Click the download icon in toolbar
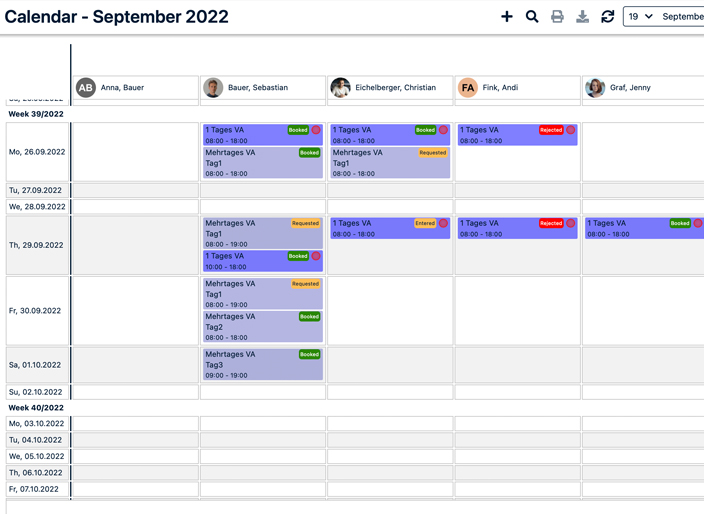This screenshot has height=514, width=704. click(x=582, y=17)
